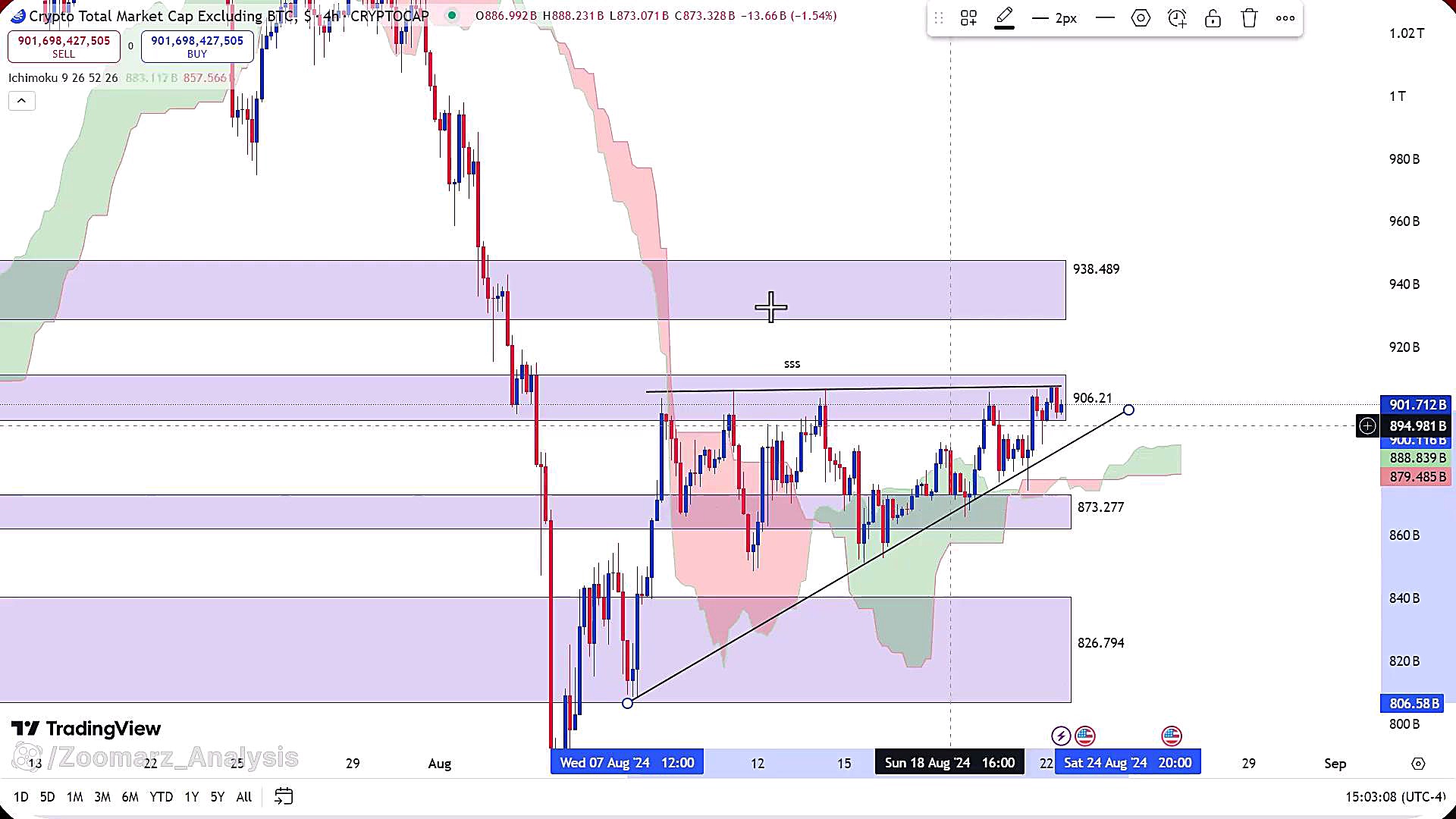Open go to date calendar icon
Viewport: 1456px width, 819px height.
coord(284,796)
